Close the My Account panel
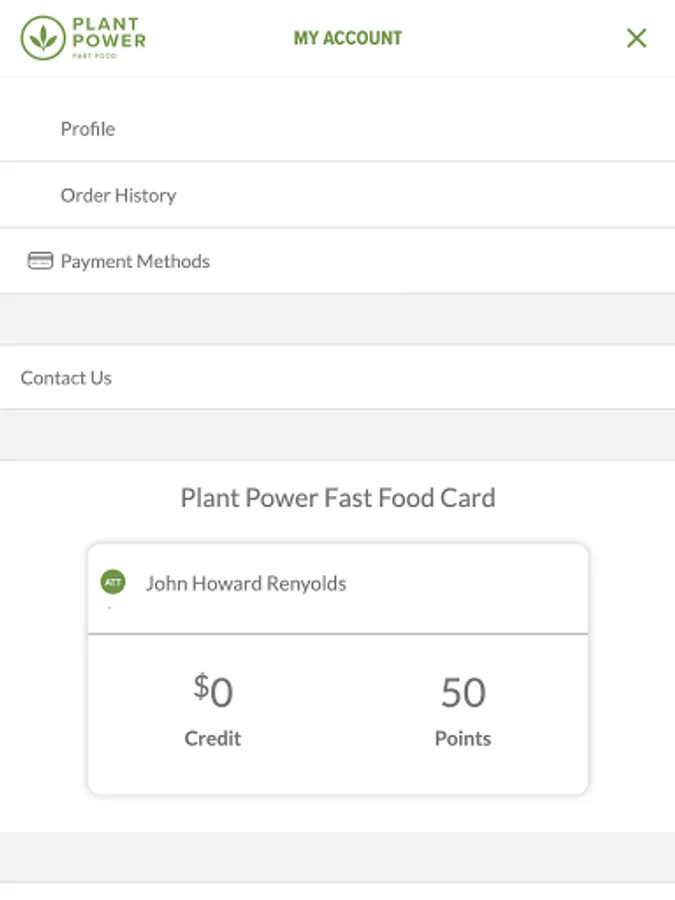 636,38
